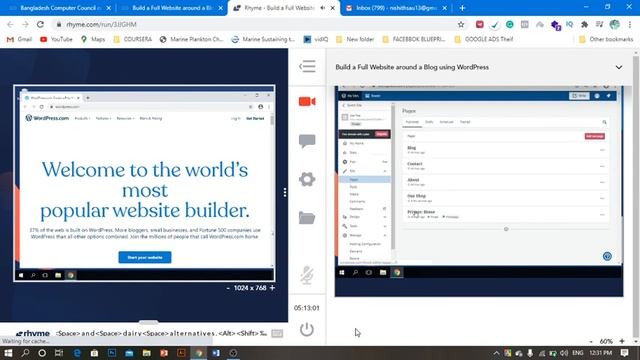
Task: Open COURSERA bookmark folder
Action: point(133,39)
